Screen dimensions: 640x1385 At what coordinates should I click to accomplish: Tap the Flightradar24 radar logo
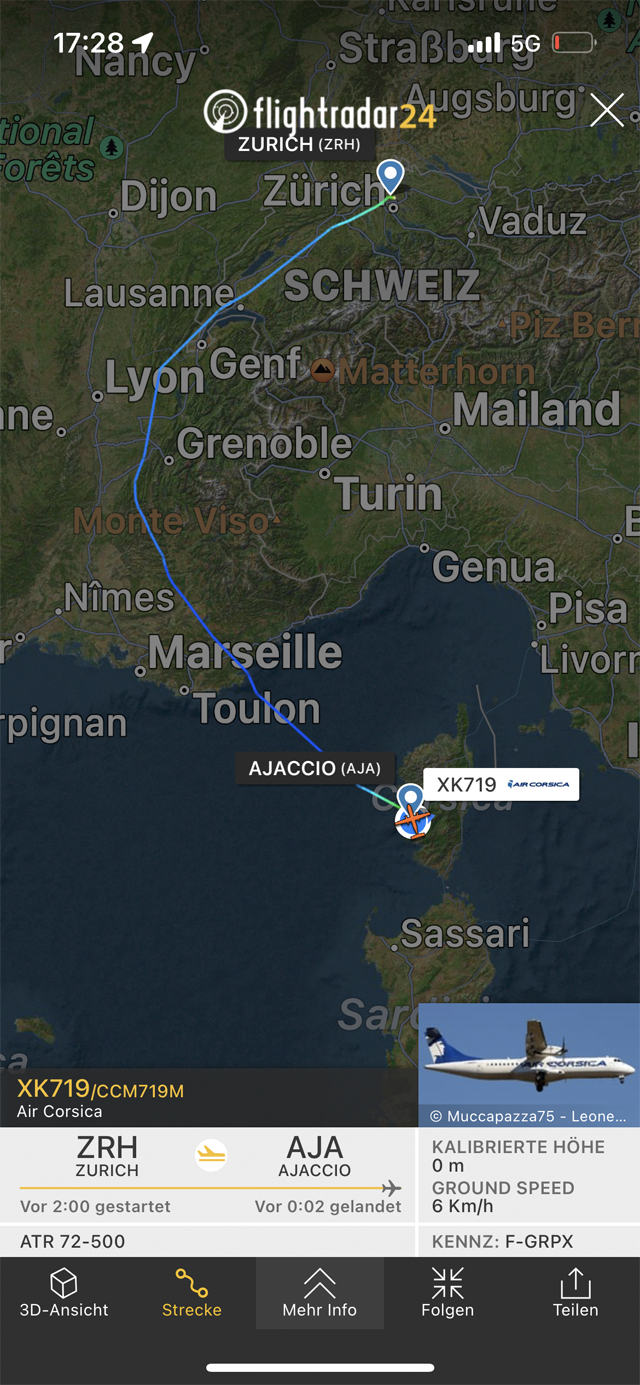click(x=225, y=111)
